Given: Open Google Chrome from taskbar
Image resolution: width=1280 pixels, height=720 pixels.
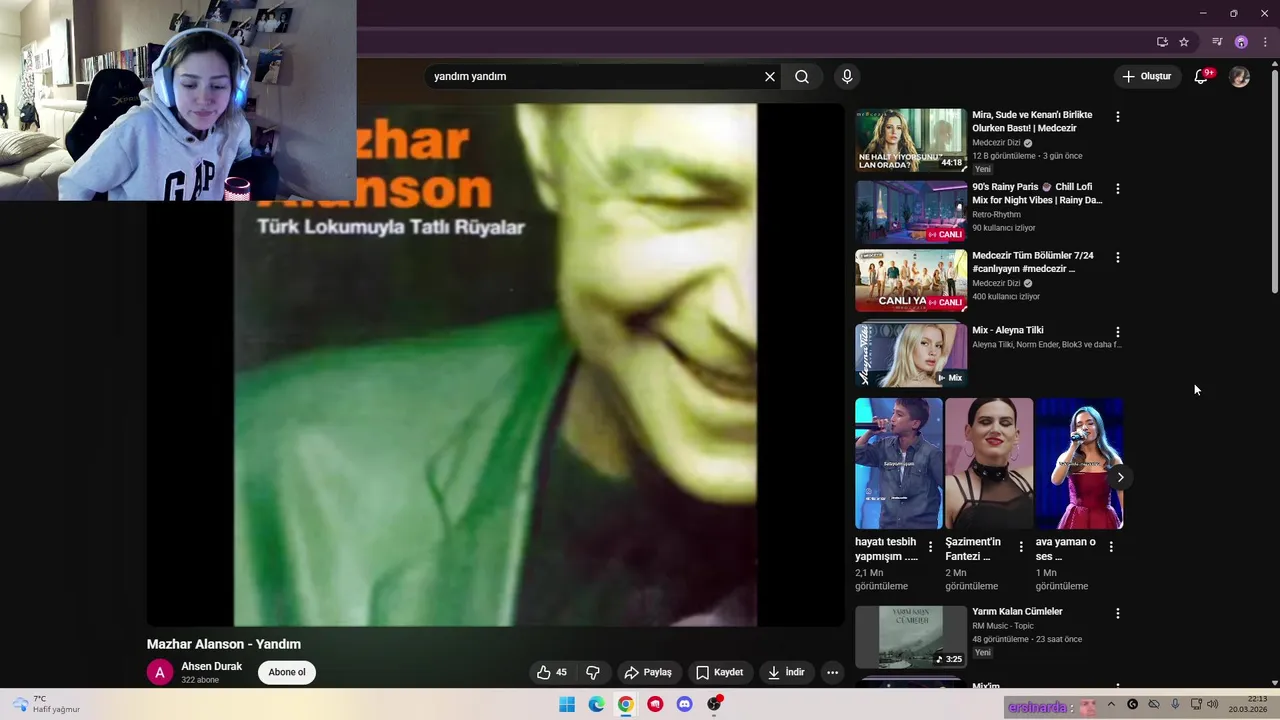Looking at the screenshot, I should point(625,704).
